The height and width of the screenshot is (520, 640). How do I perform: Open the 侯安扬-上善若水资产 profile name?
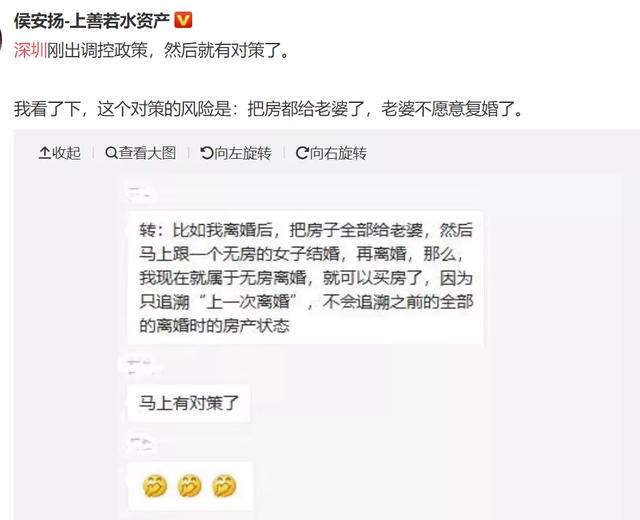tap(92, 20)
